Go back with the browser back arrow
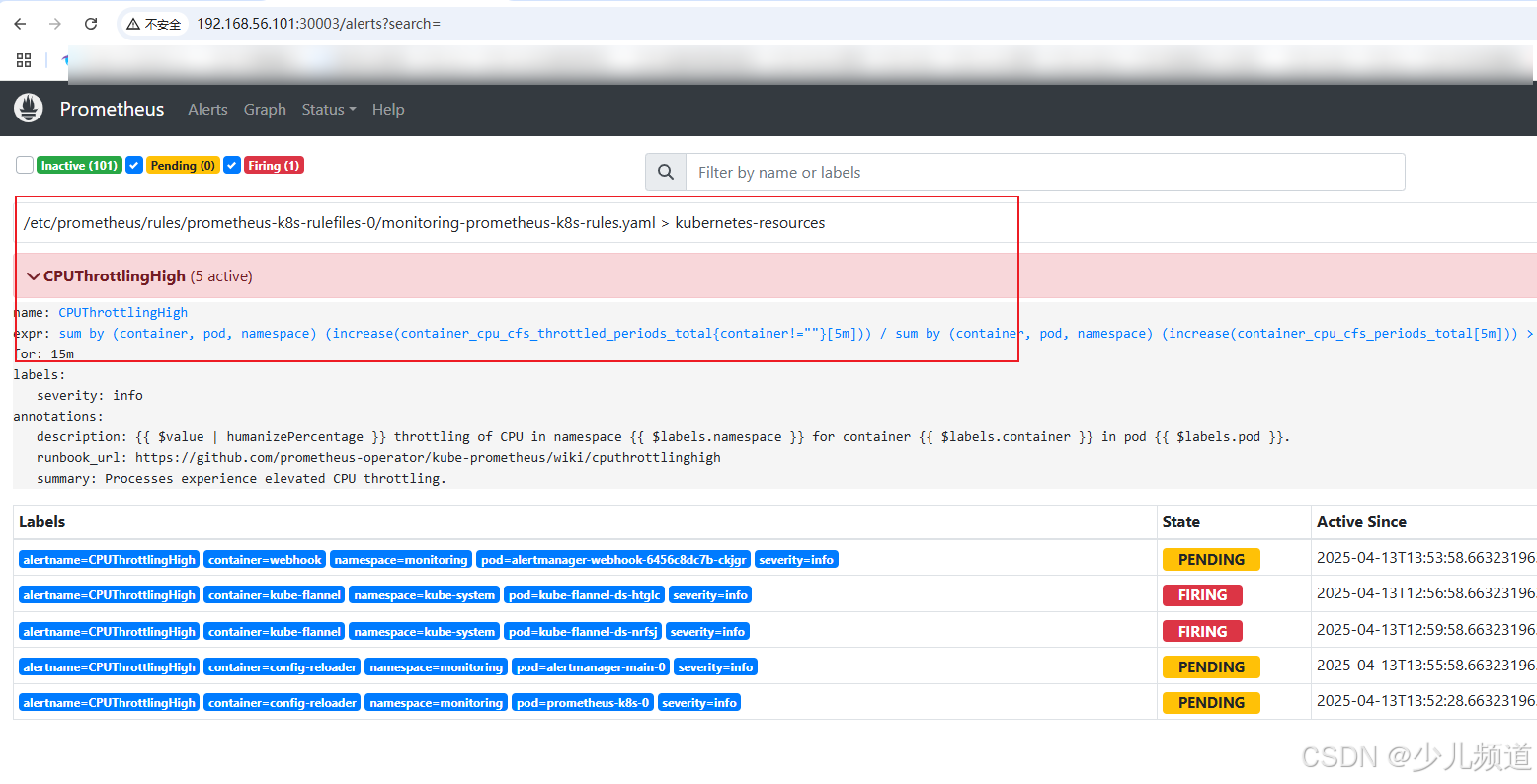Viewport: 1537px width, 784px height. [21, 24]
